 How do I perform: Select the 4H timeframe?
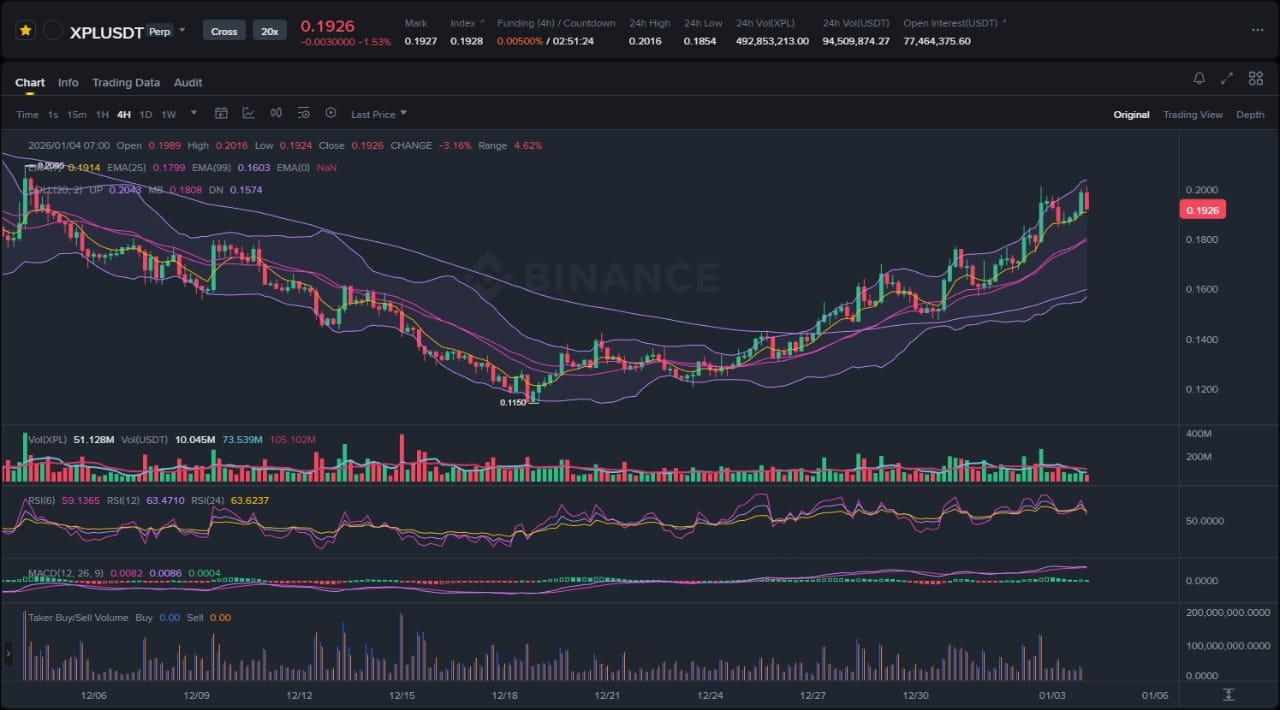[124, 114]
